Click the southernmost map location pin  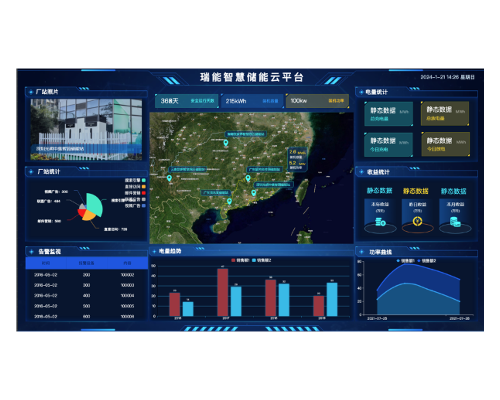tap(229, 201)
